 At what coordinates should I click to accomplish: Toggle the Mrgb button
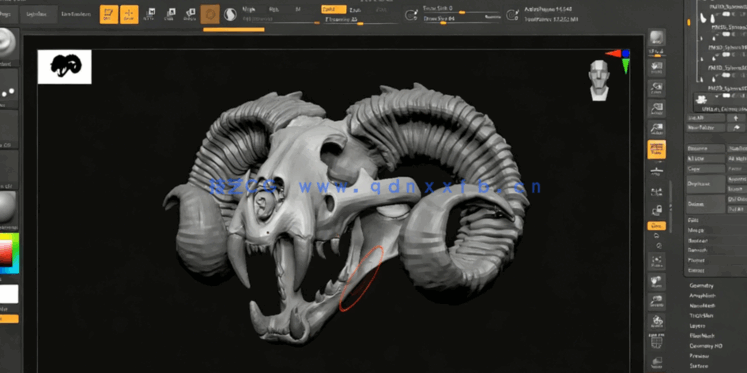tap(249, 10)
